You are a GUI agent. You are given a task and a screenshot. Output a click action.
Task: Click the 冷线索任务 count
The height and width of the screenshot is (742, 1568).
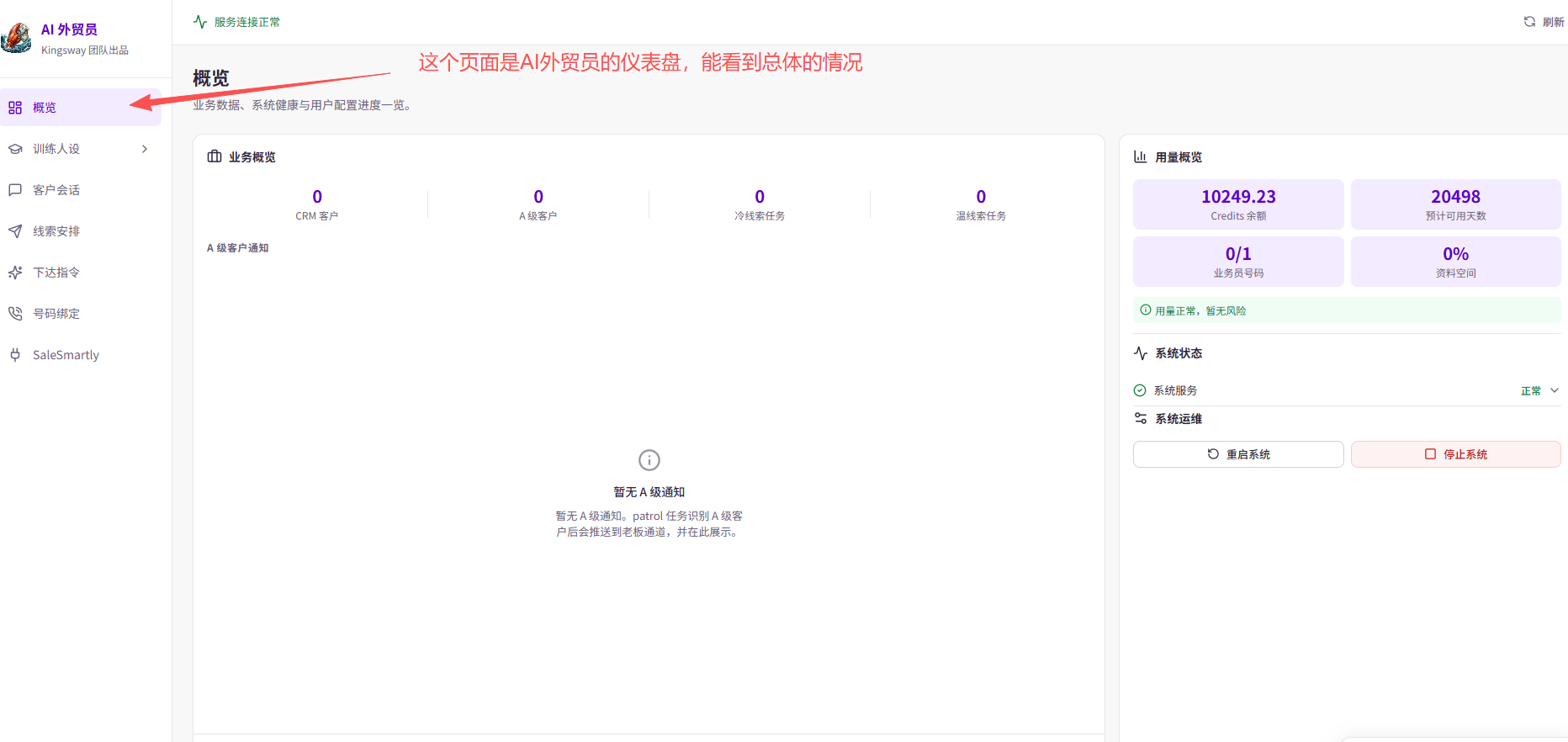(760, 197)
